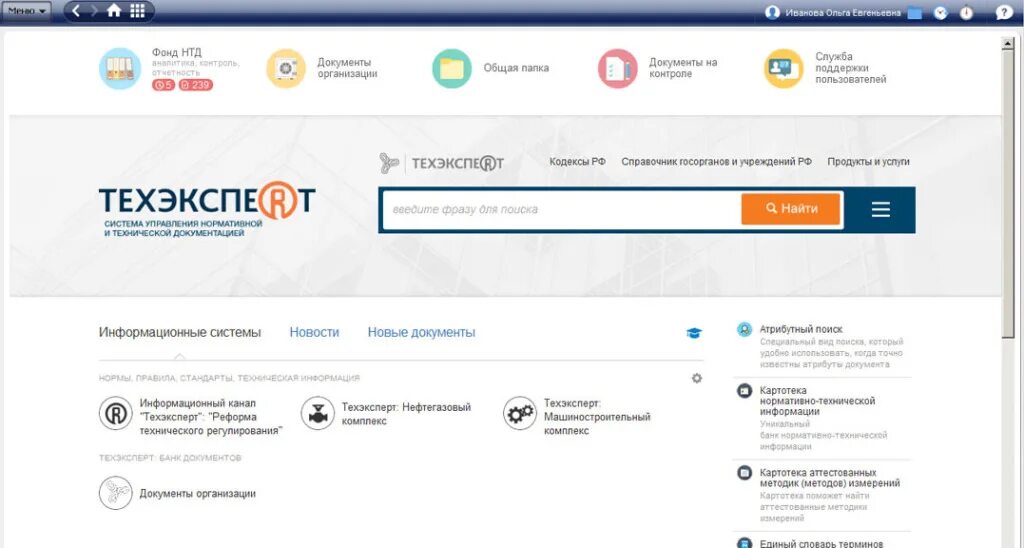
Task: Click the orange Найти button
Action: (x=791, y=209)
